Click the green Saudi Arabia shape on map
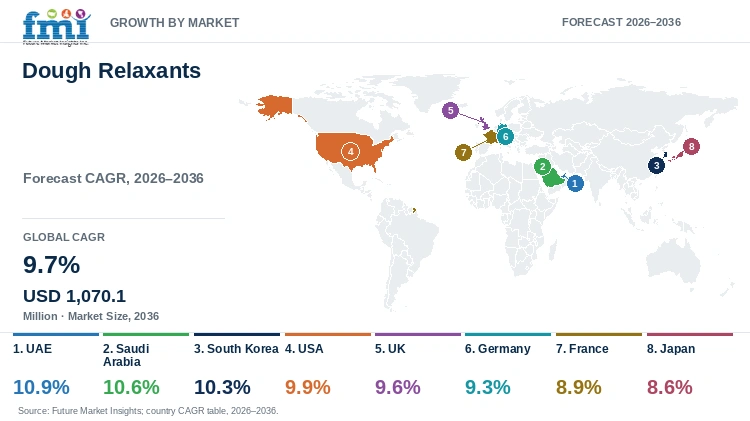Image resolution: width=750 pixels, height=421 pixels. pos(552,178)
